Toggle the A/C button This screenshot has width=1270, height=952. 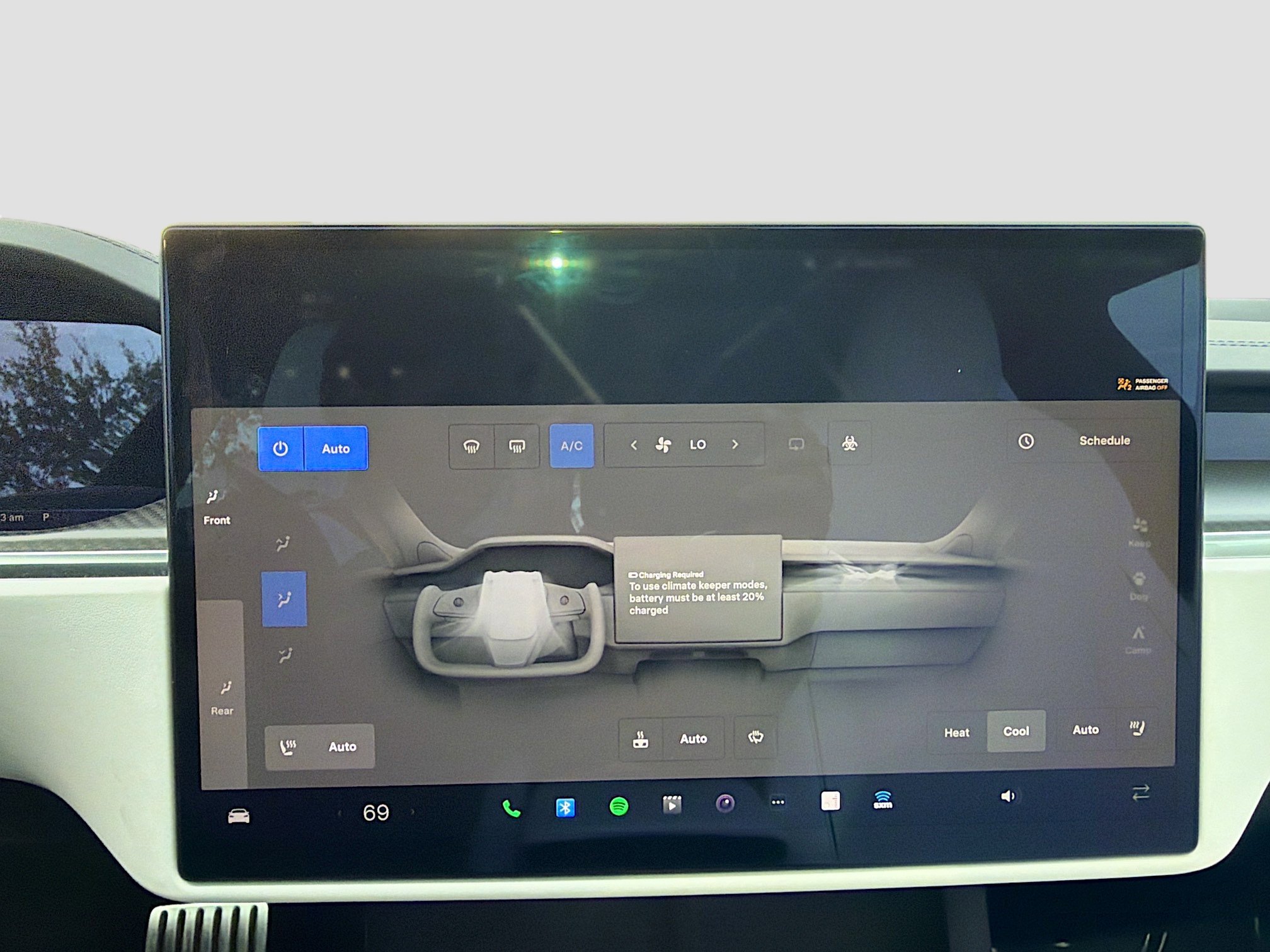click(x=571, y=446)
